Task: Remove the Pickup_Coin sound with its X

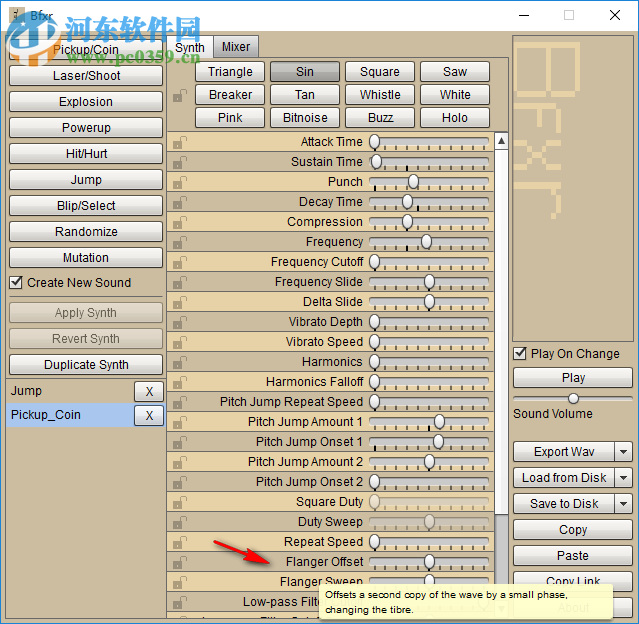Action: [149, 415]
